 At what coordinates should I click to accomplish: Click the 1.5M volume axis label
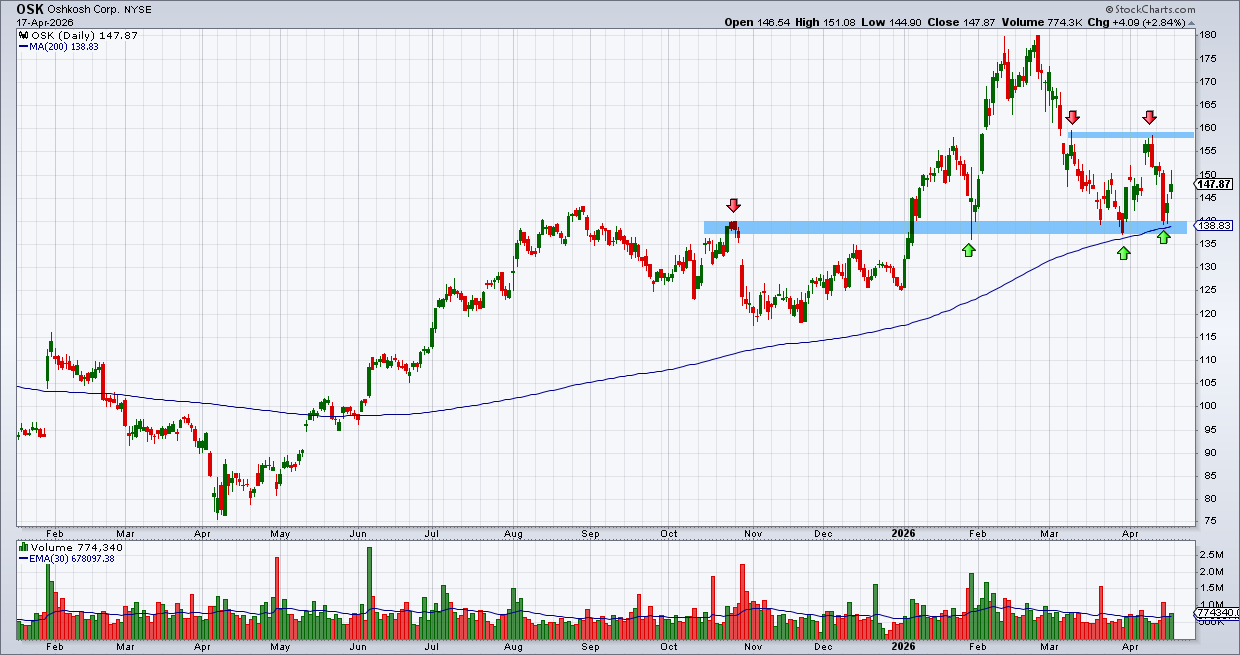(x=1211, y=588)
